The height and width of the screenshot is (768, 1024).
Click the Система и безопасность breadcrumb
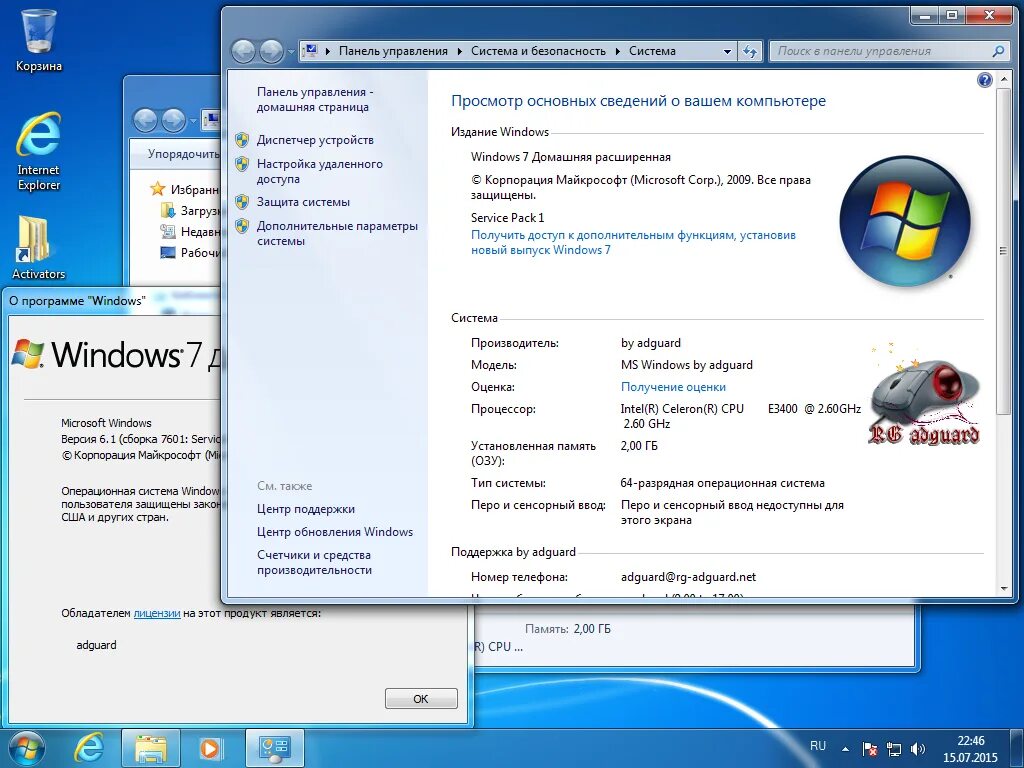[x=538, y=51]
